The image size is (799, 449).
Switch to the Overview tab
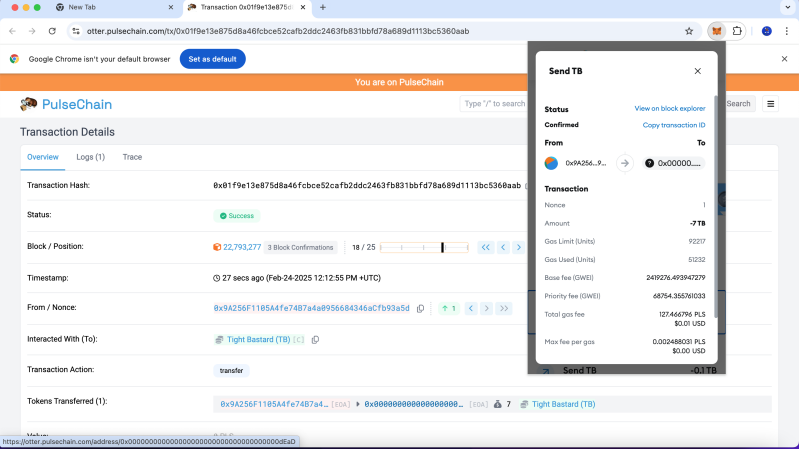click(43, 157)
